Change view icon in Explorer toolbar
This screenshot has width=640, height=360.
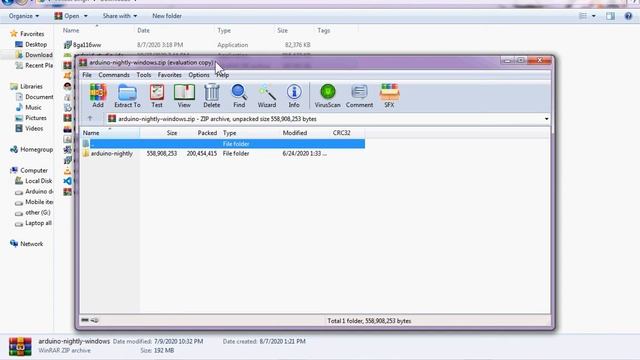tap(583, 16)
